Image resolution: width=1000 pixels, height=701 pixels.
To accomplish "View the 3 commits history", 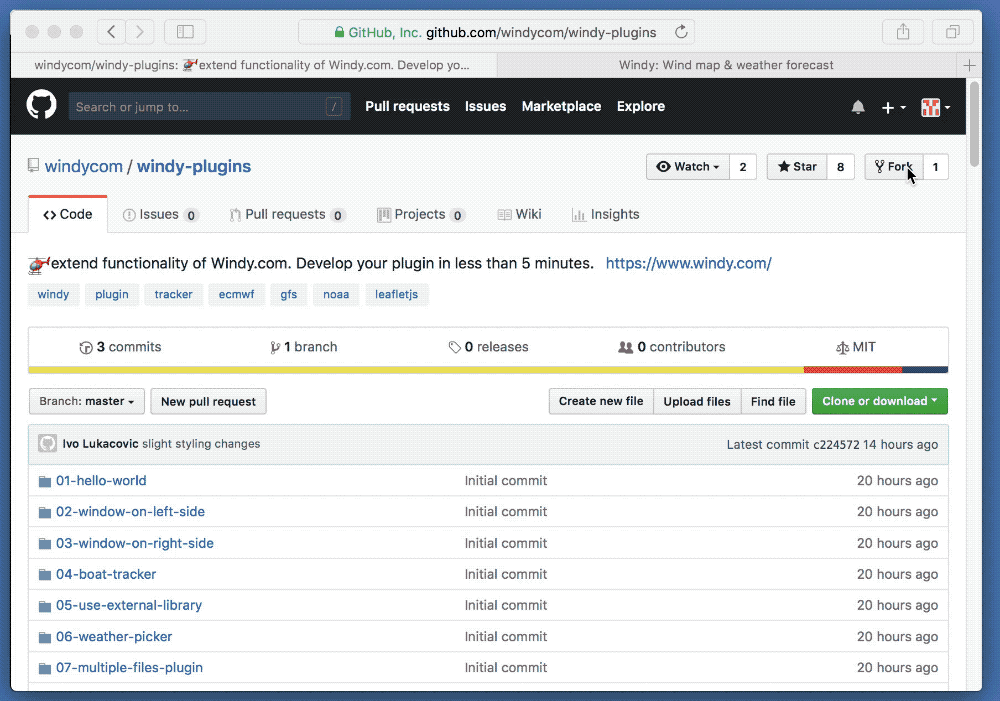I will coord(121,347).
